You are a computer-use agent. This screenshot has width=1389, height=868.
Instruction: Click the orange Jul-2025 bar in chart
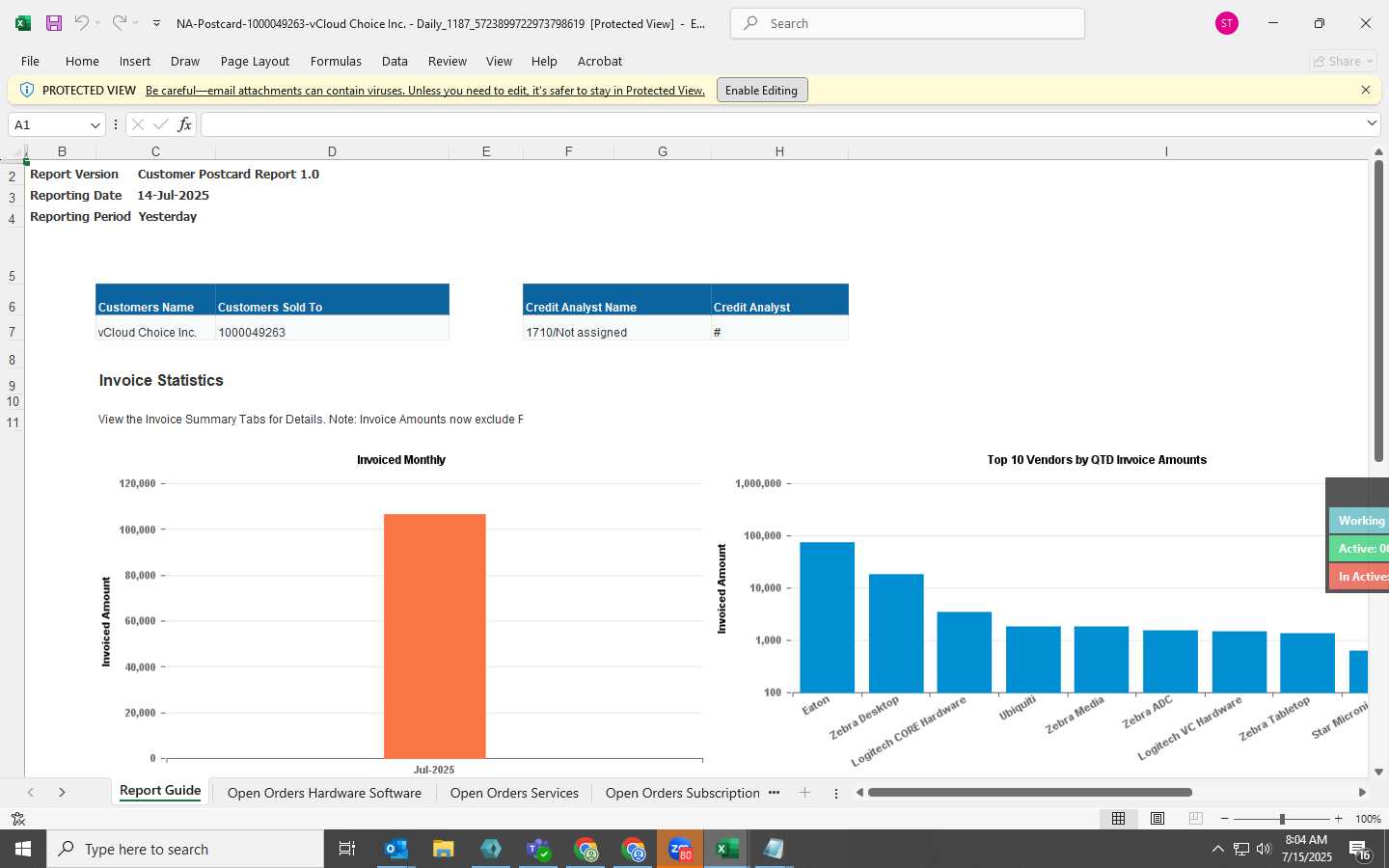pyautogui.click(x=434, y=637)
